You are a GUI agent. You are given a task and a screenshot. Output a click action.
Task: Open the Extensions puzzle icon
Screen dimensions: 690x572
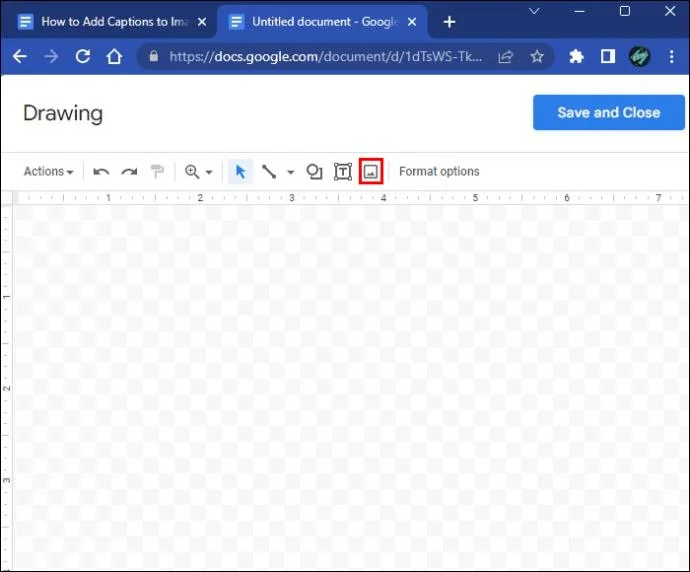(576, 56)
